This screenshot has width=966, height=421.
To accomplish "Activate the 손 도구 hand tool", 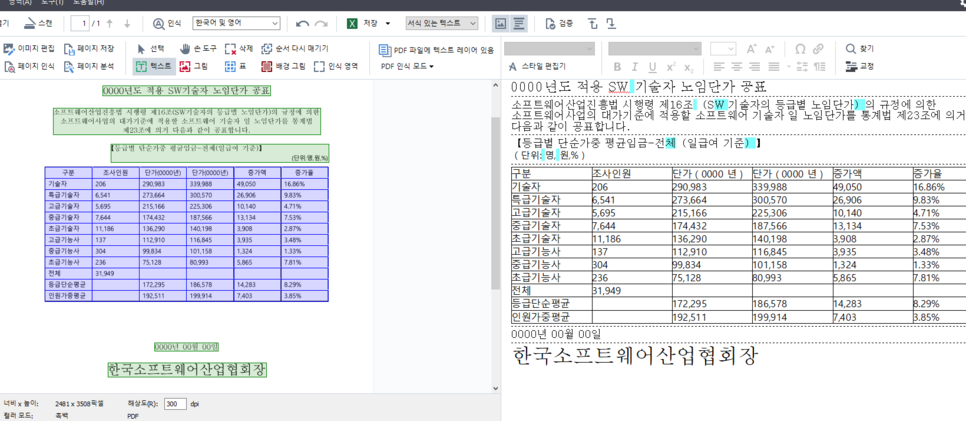I will click(x=197, y=49).
